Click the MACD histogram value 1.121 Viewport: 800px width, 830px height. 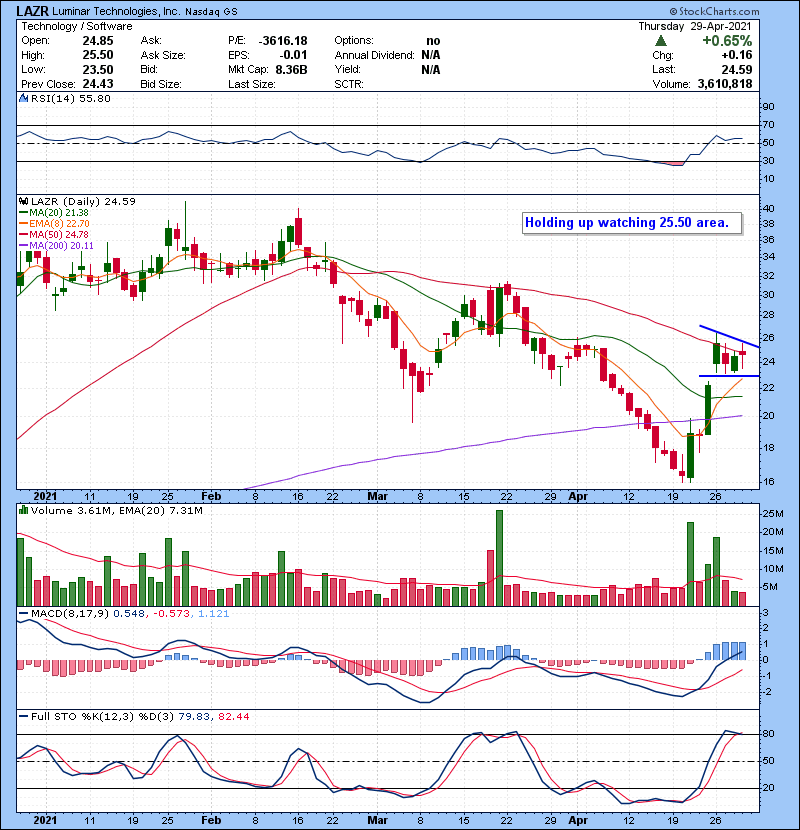tap(214, 614)
